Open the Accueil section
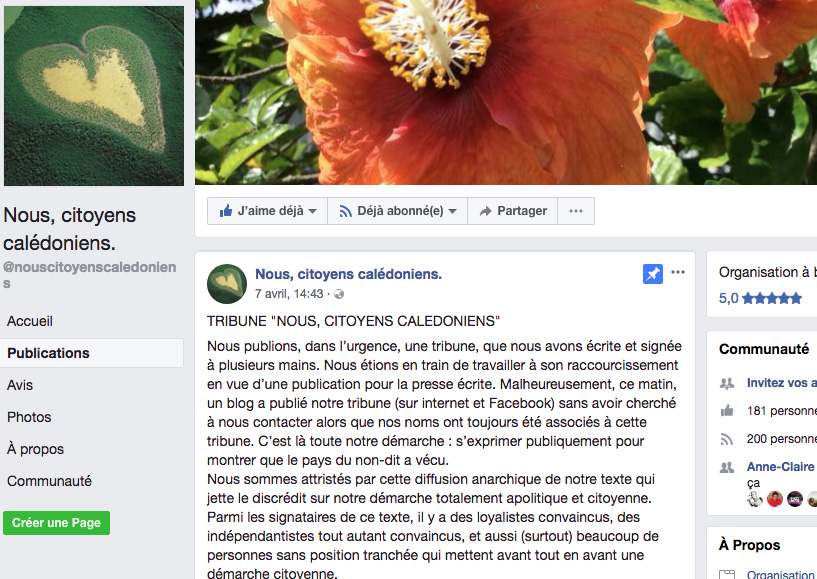Image resolution: width=817 pixels, height=579 pixels. pyautogui.click(x=30, y=321)
